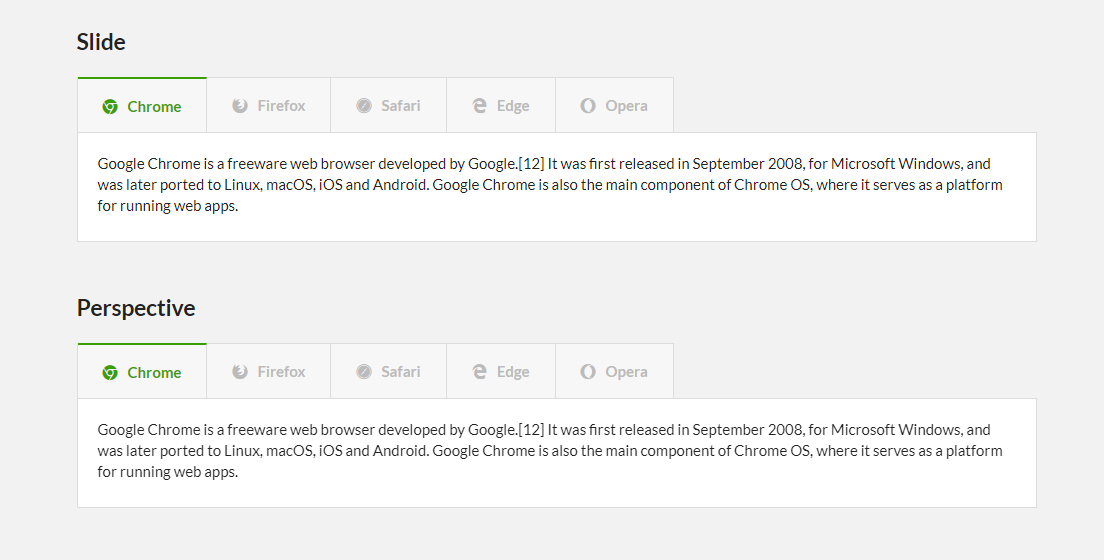The image size is (1104, 560).
Task: Click the Chrome icon in the Perspective tabs
Action: [x=110, y=373]
